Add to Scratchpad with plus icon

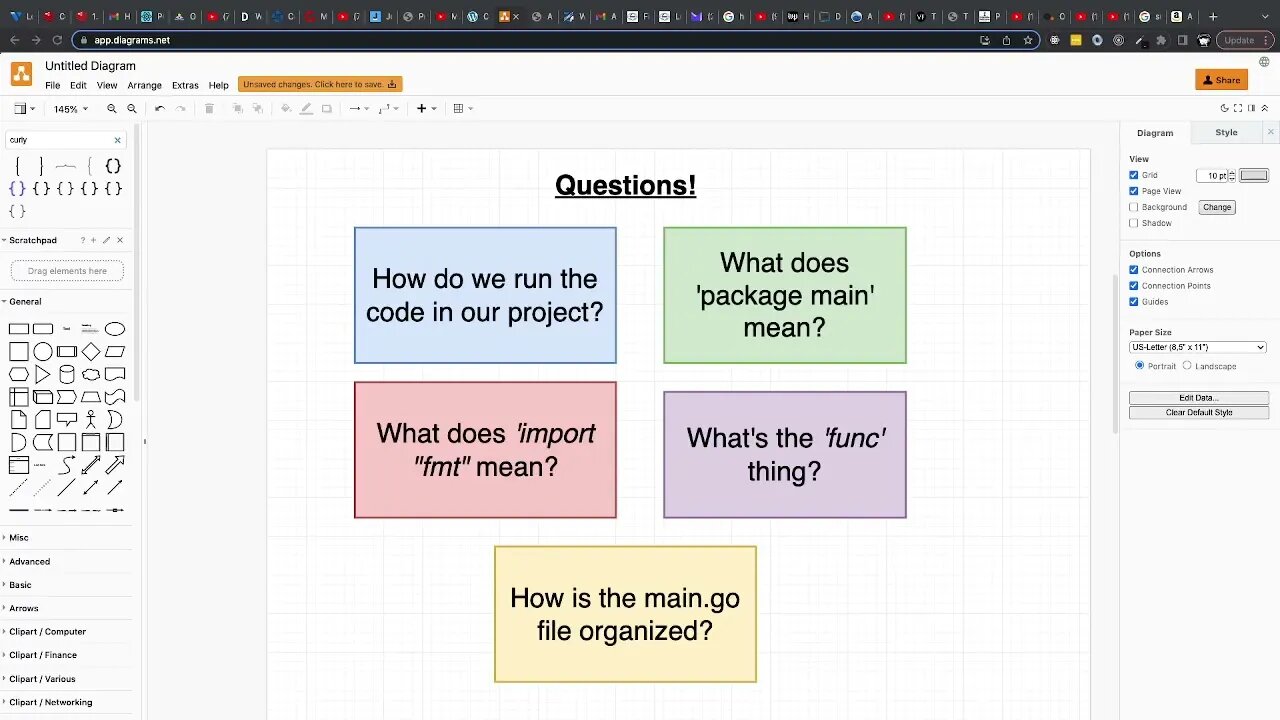tap(94, 240)
